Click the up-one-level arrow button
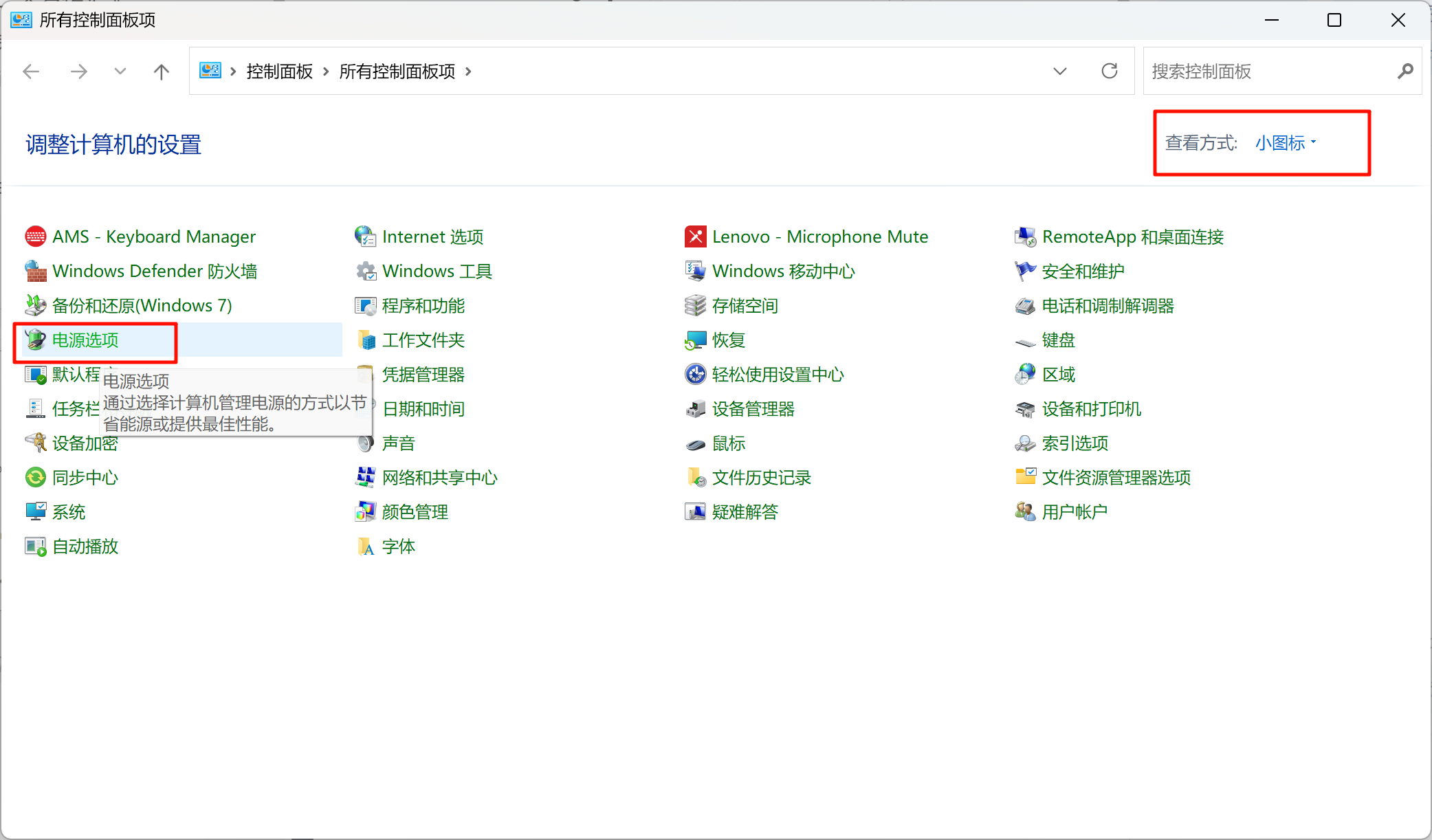The image size is (1432, 840). (x=162, y=71)
